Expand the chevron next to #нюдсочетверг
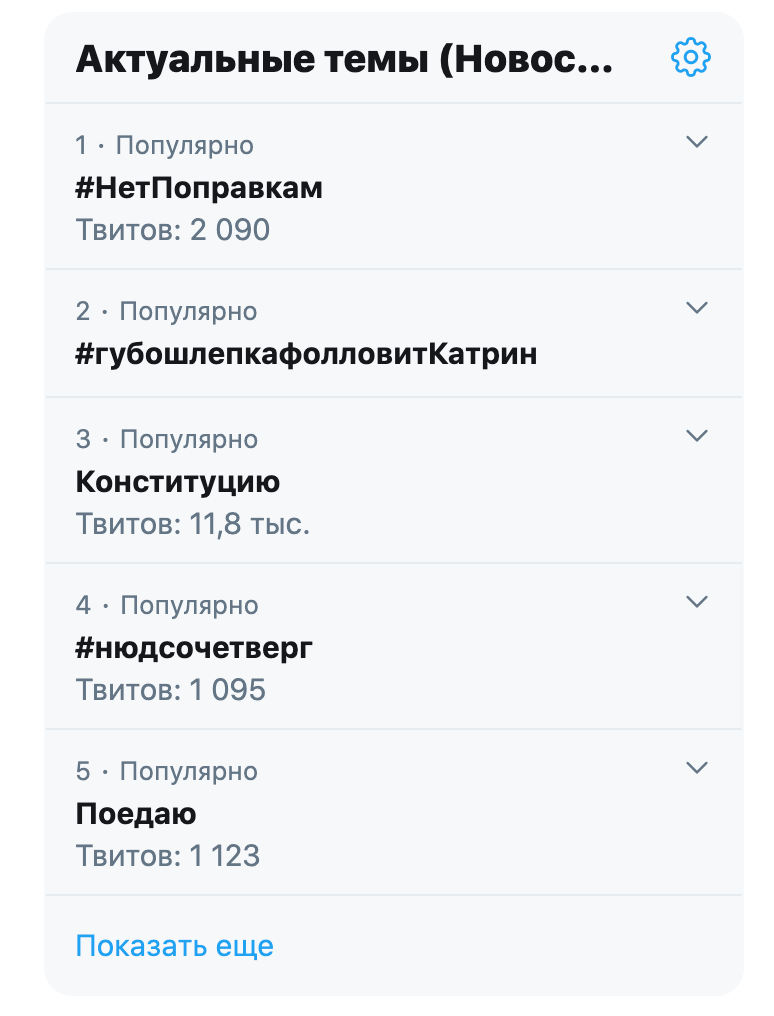Viewport: 774px width, 1016px height. coord(697,602)
